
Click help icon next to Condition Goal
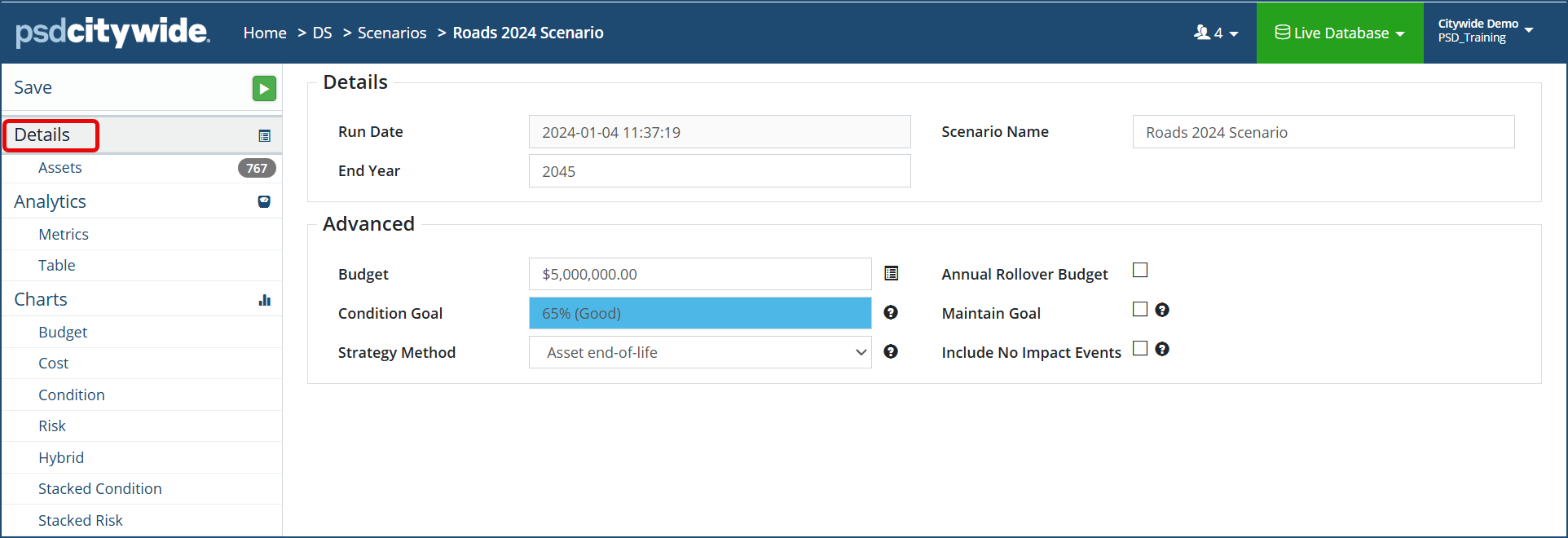pyautogui.click(x=891, y=312)
